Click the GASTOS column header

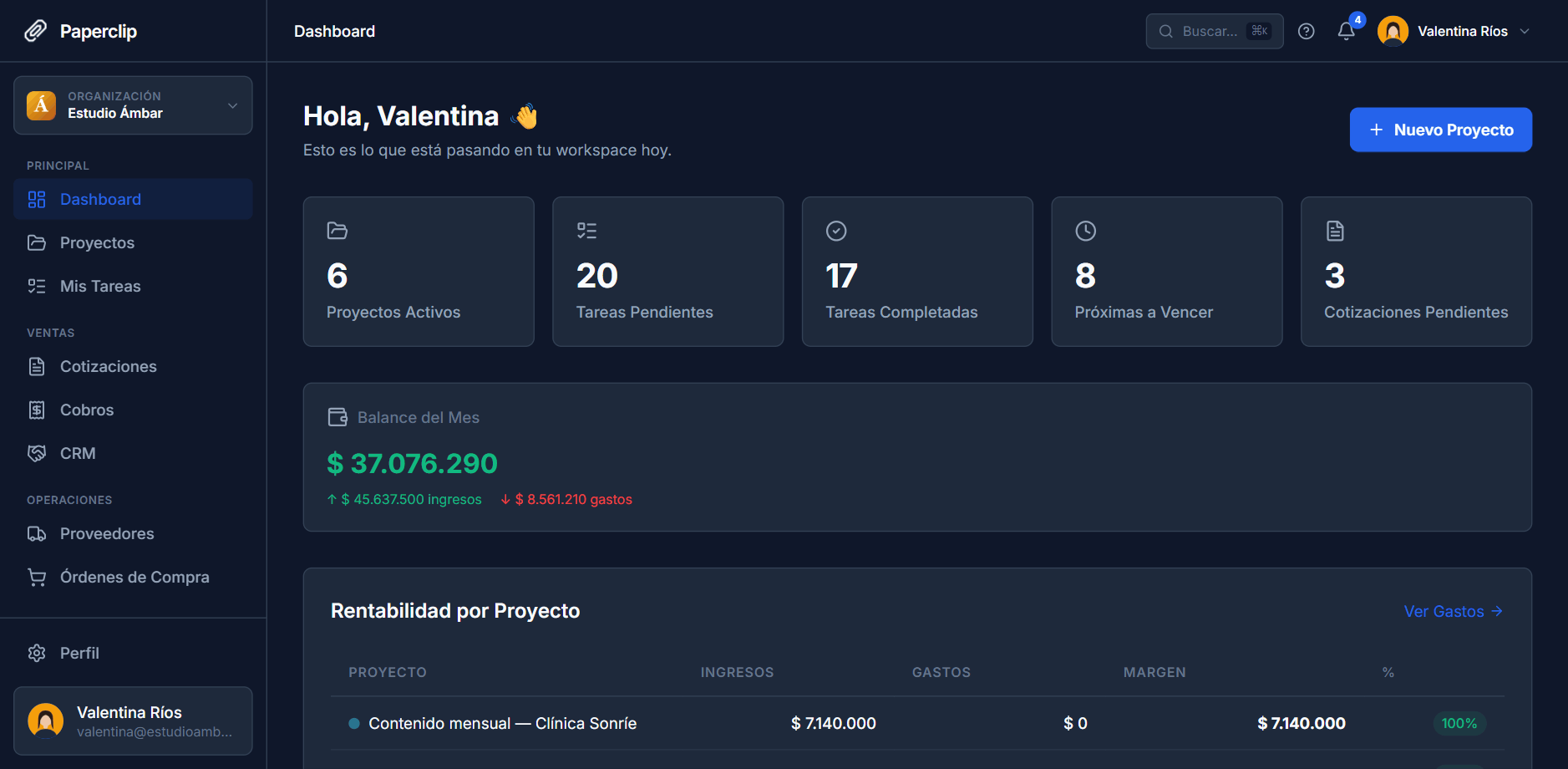click(941, 672)
